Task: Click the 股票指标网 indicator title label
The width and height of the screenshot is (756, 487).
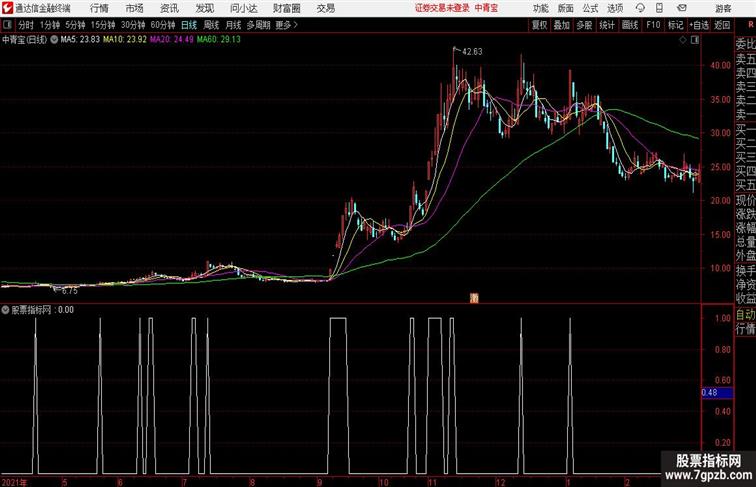Action: coord(31,310)
